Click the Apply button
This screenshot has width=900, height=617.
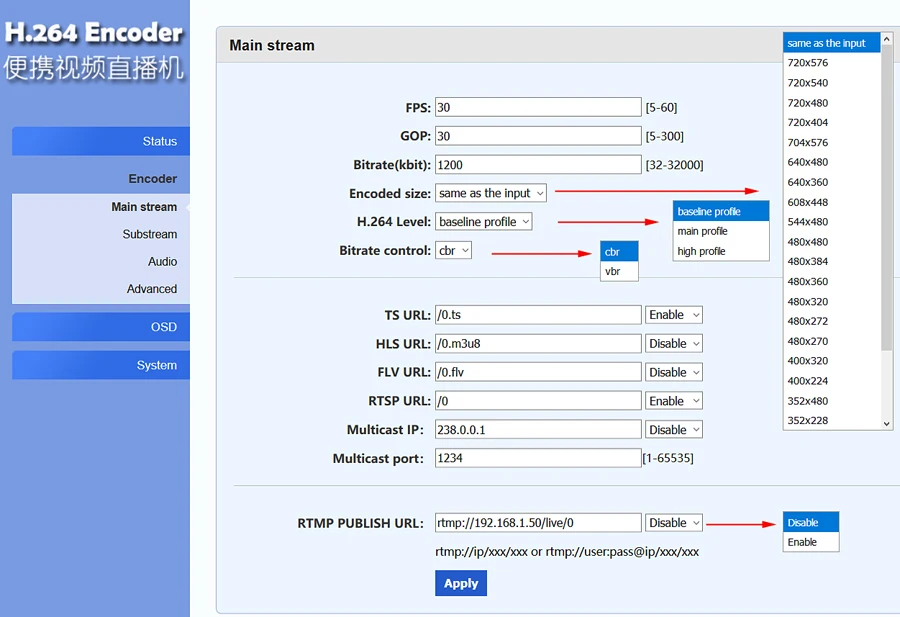click(461, 583)
